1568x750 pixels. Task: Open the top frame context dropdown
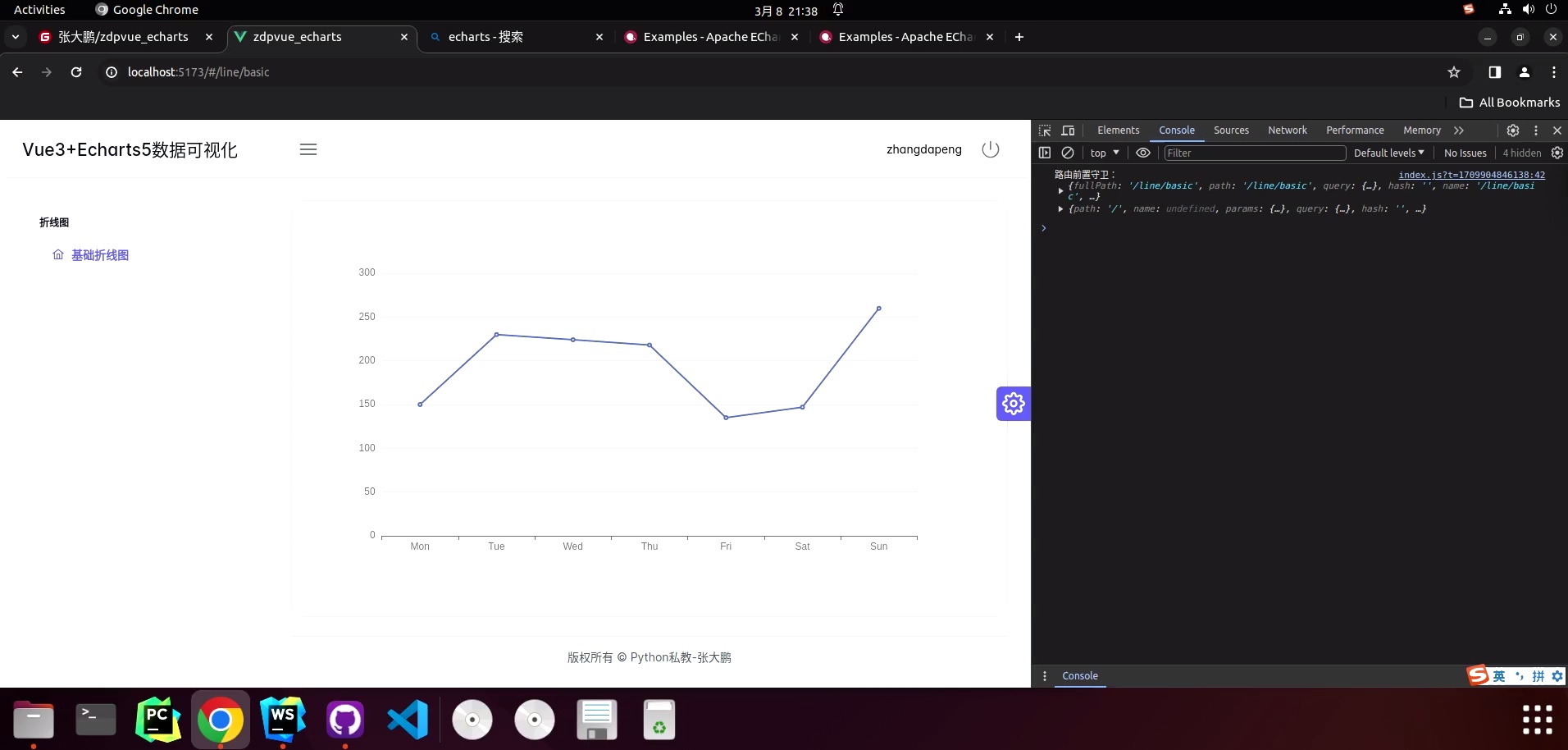coord(1105,153)
